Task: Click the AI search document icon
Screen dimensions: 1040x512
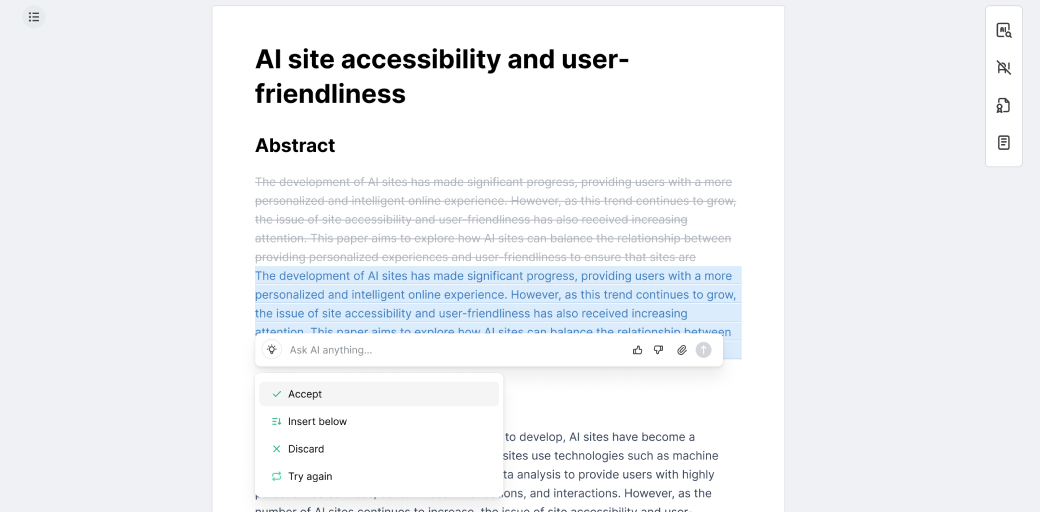Action: coord(1003,31)
